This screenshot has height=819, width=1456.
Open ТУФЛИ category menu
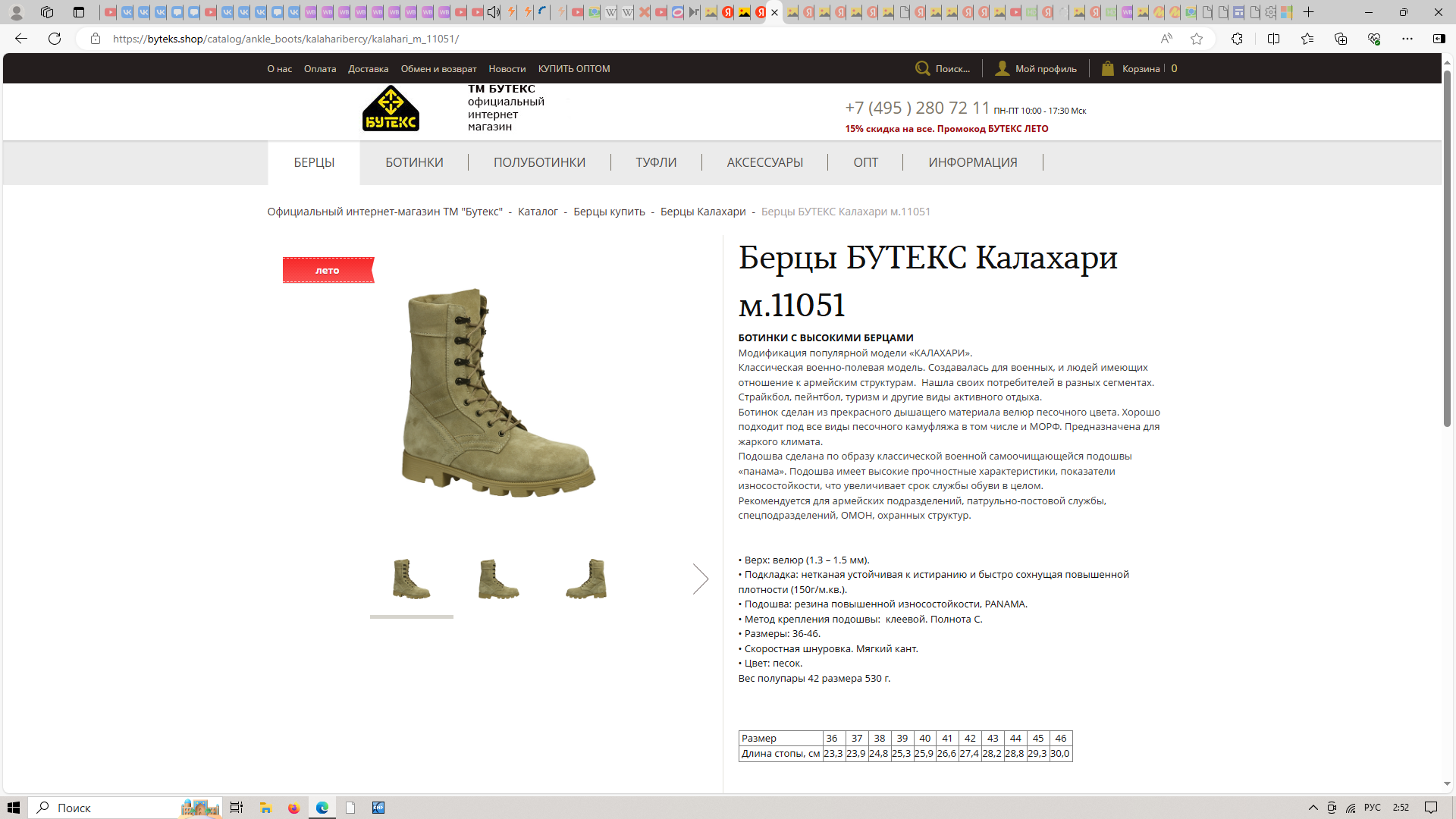pos(656,162)
